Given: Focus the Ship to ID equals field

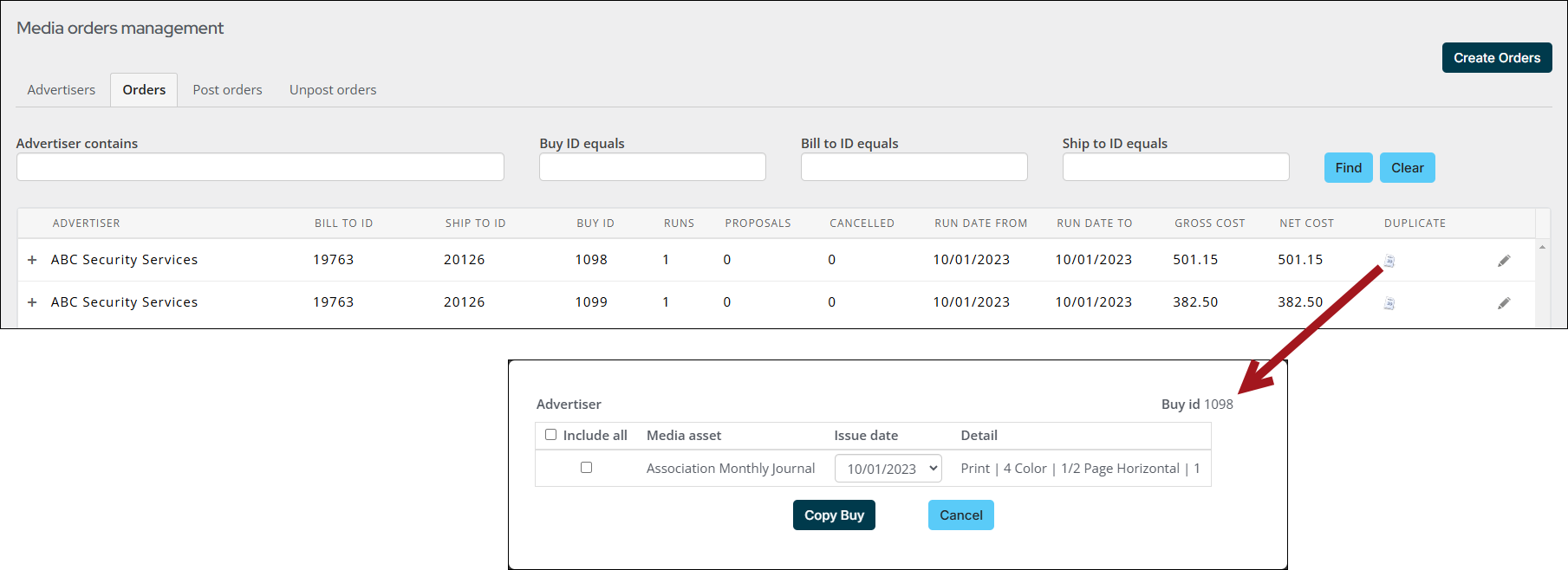Looking at the screenshot, I should (1176, 167).
